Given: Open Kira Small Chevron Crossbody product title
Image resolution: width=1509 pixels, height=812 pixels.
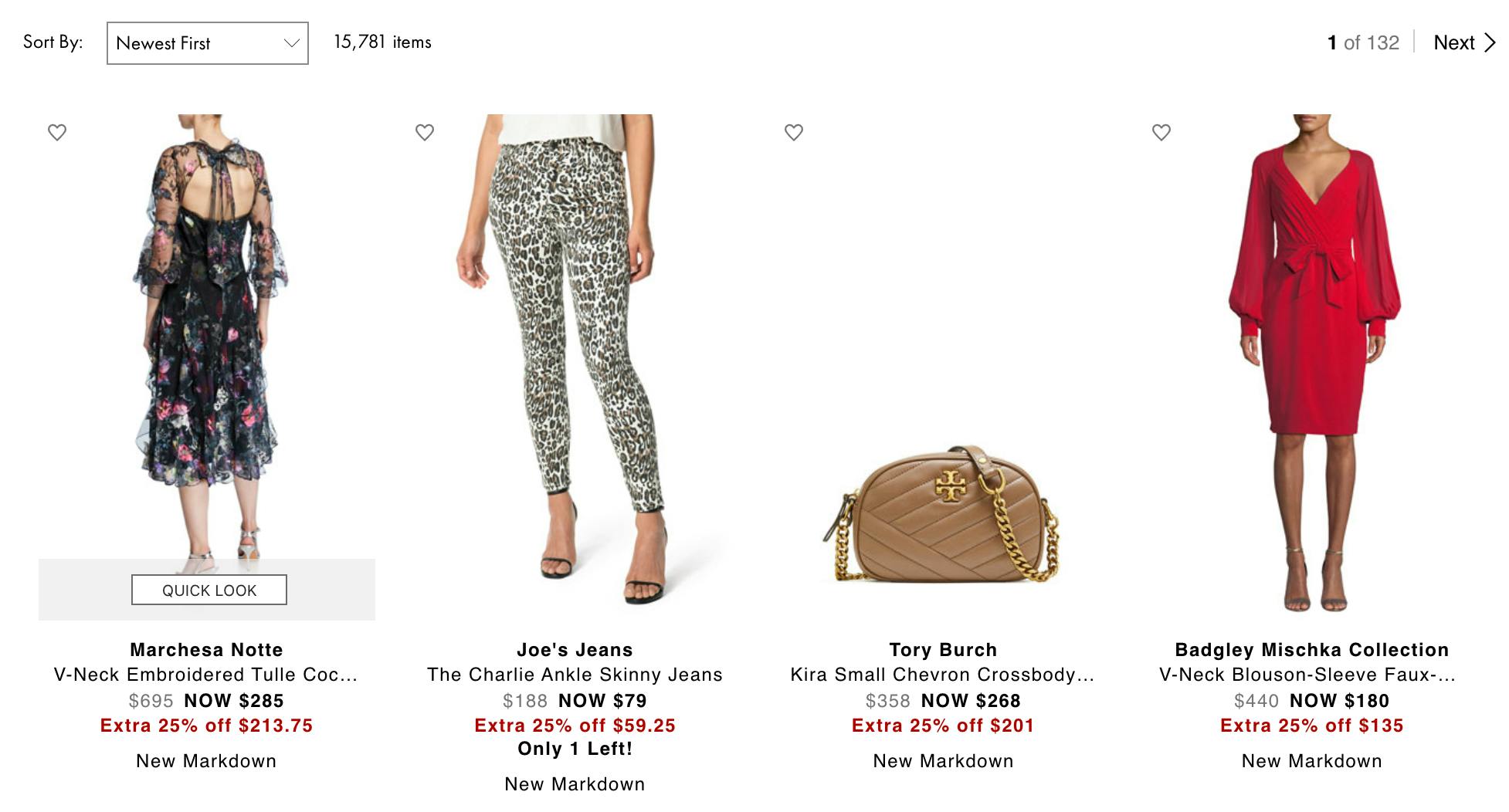Looking at the screenshot, I should 942,675.
